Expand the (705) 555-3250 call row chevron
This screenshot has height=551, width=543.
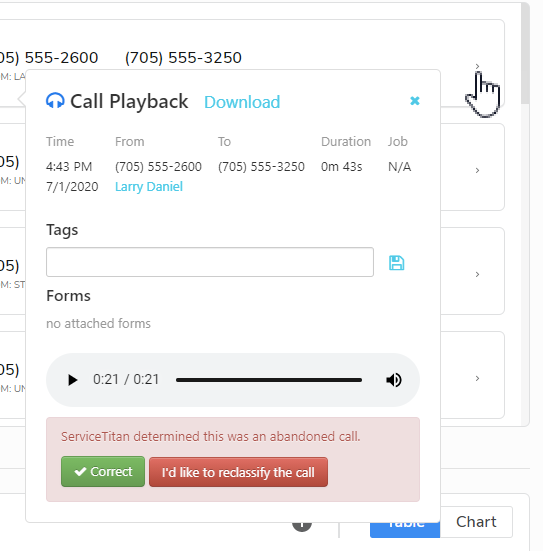point(477,66)
